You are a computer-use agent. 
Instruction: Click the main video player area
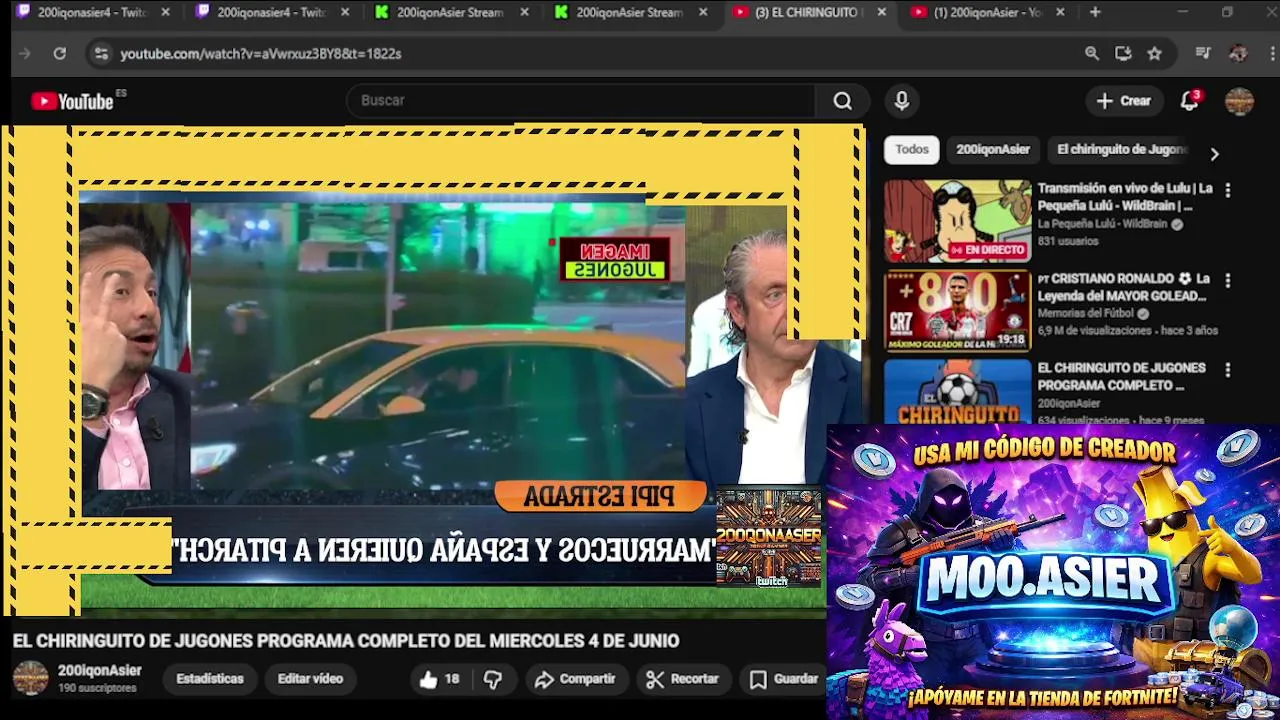(x=432, y=370)
